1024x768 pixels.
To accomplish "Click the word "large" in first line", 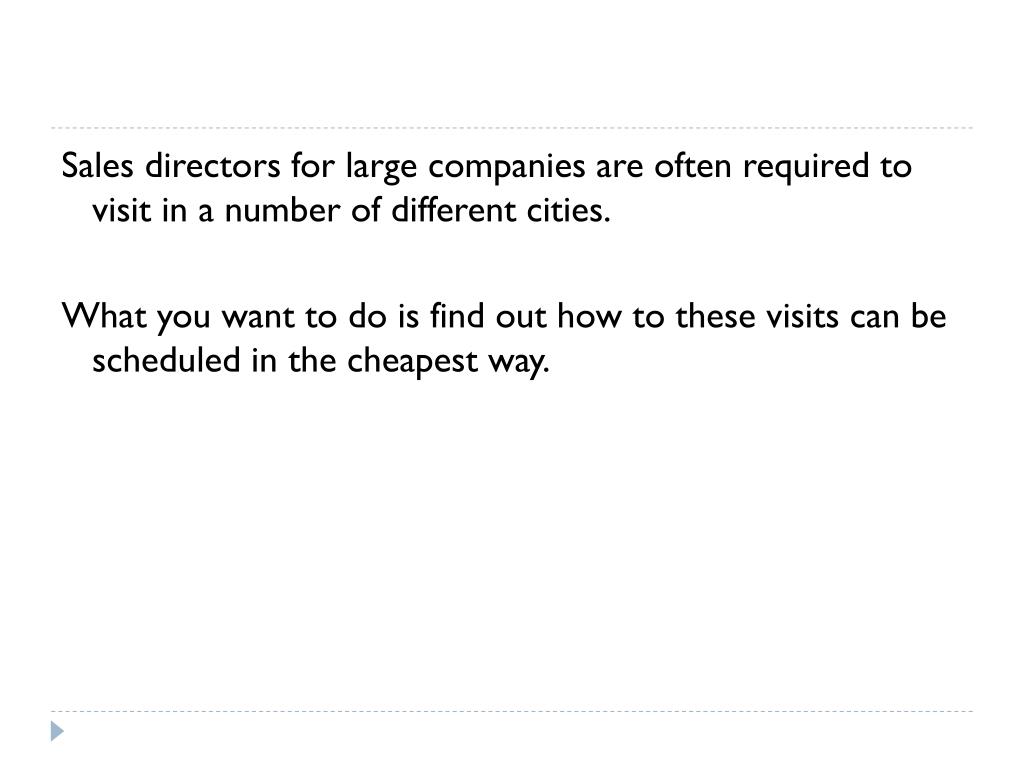I will pyautogui.click(x=381, y=168).
